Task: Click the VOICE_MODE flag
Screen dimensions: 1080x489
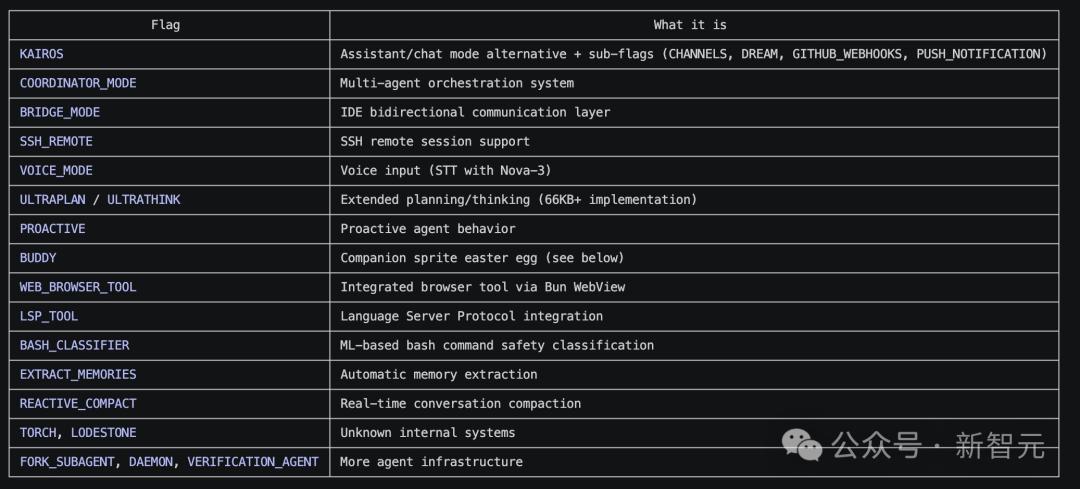Action: 56,170
